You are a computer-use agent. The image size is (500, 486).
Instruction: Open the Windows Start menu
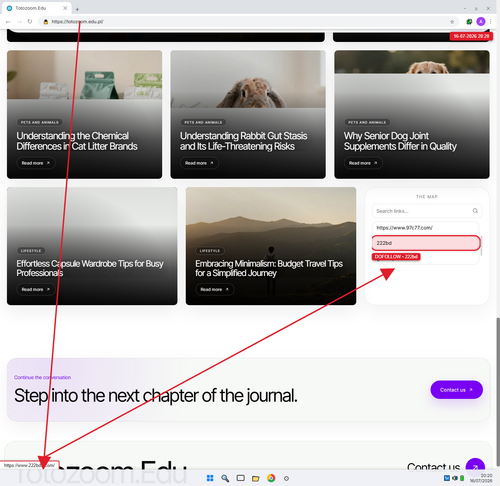[210, 478]
